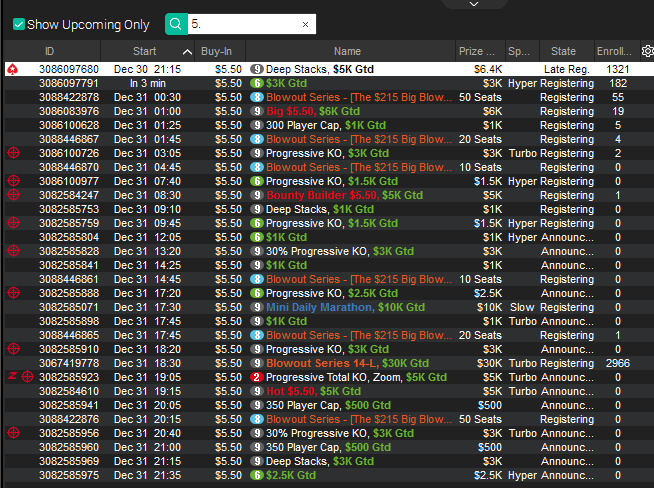This screenshot has width=654, height=488.
Task: Select the Deep Stacks, $3K Gtd tournament
Action: tap(320, 461)
